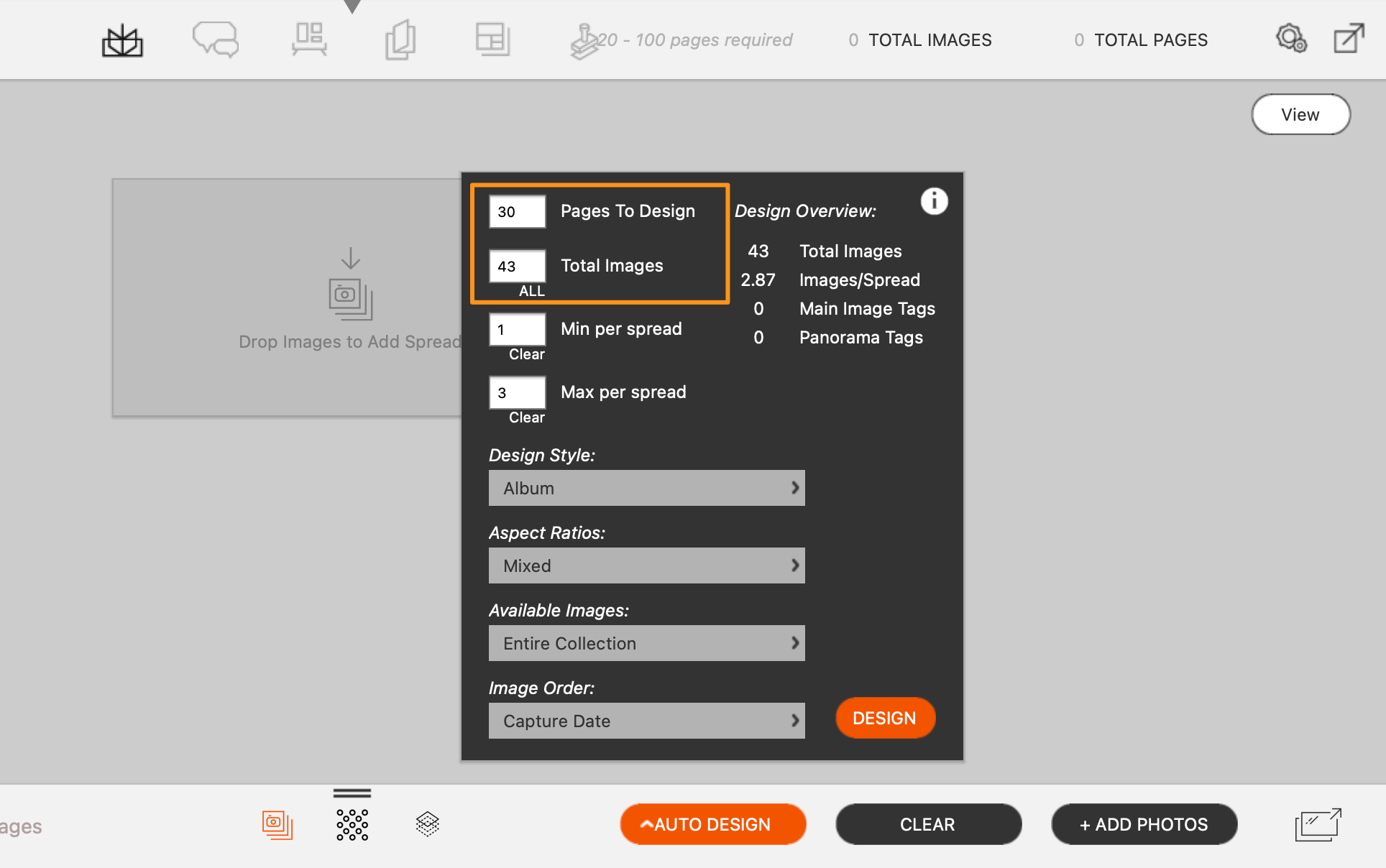Click the drop images photo stack icon
This screenshot has height=868, width=1386.
coord(351,298)
